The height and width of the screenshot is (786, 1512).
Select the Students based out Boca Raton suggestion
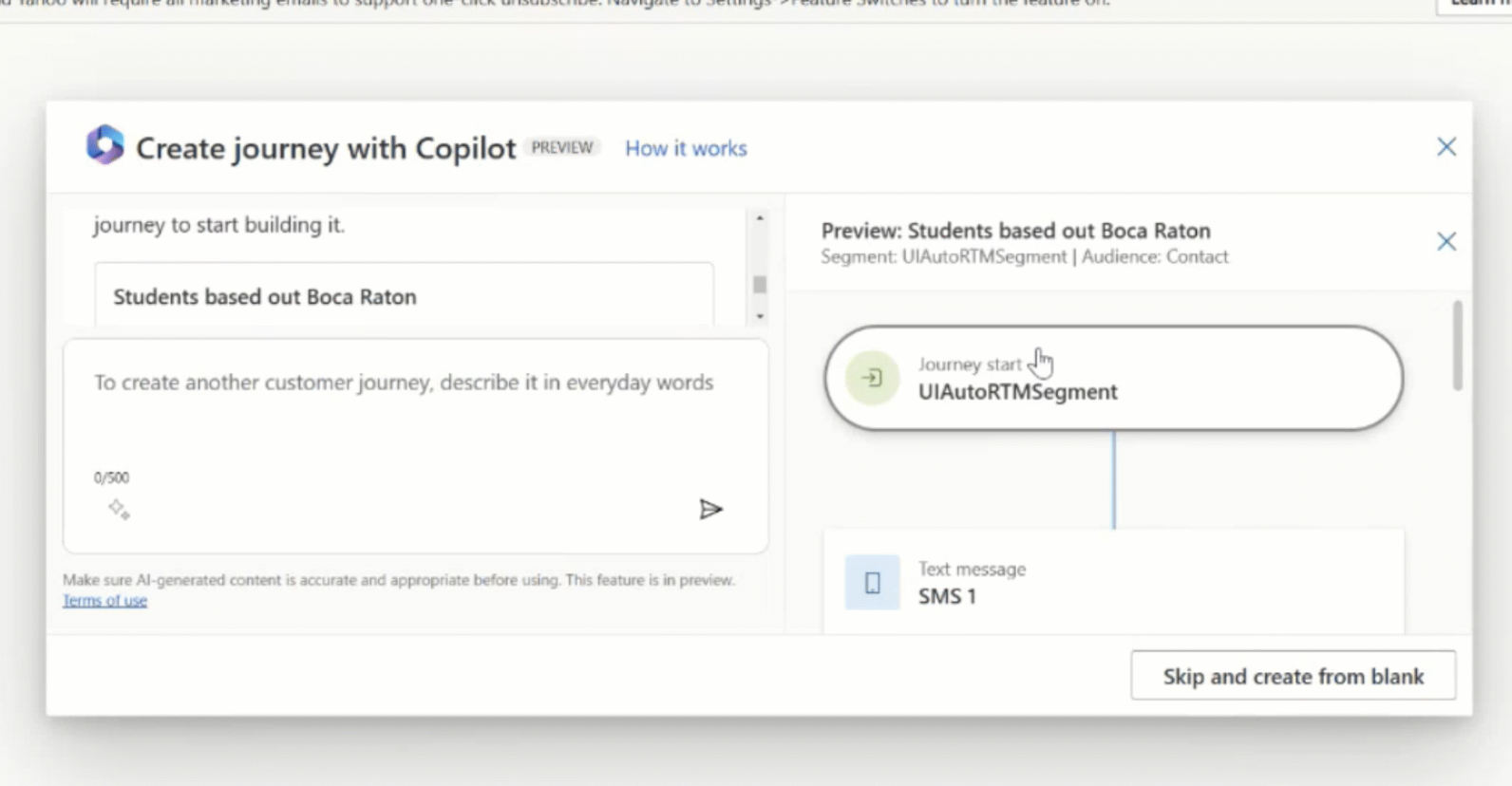coord(405,296)
